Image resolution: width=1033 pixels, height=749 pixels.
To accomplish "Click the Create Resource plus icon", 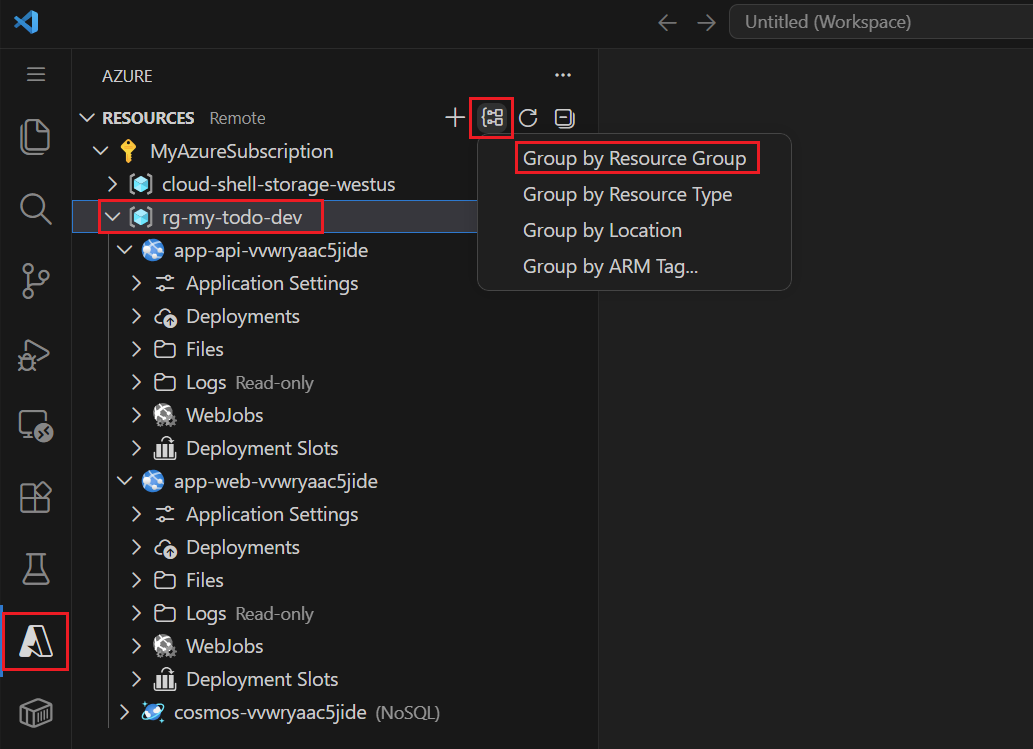I will [454, 117].
